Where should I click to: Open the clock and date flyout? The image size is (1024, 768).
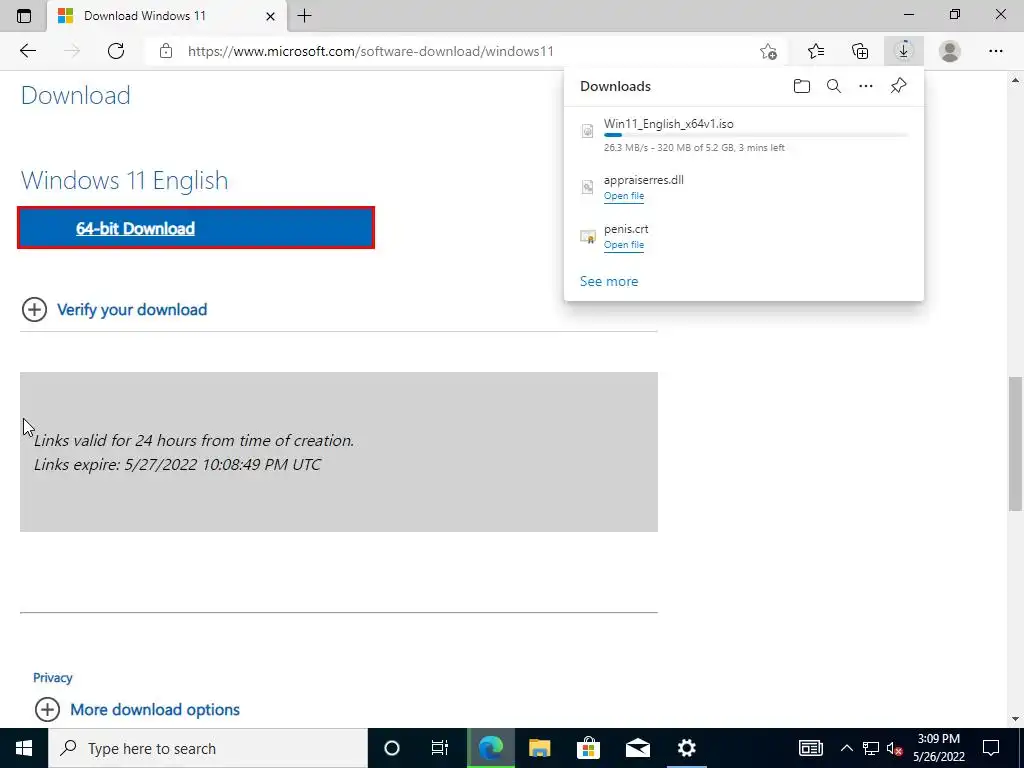pyautogui.click(x=938, y=748)
